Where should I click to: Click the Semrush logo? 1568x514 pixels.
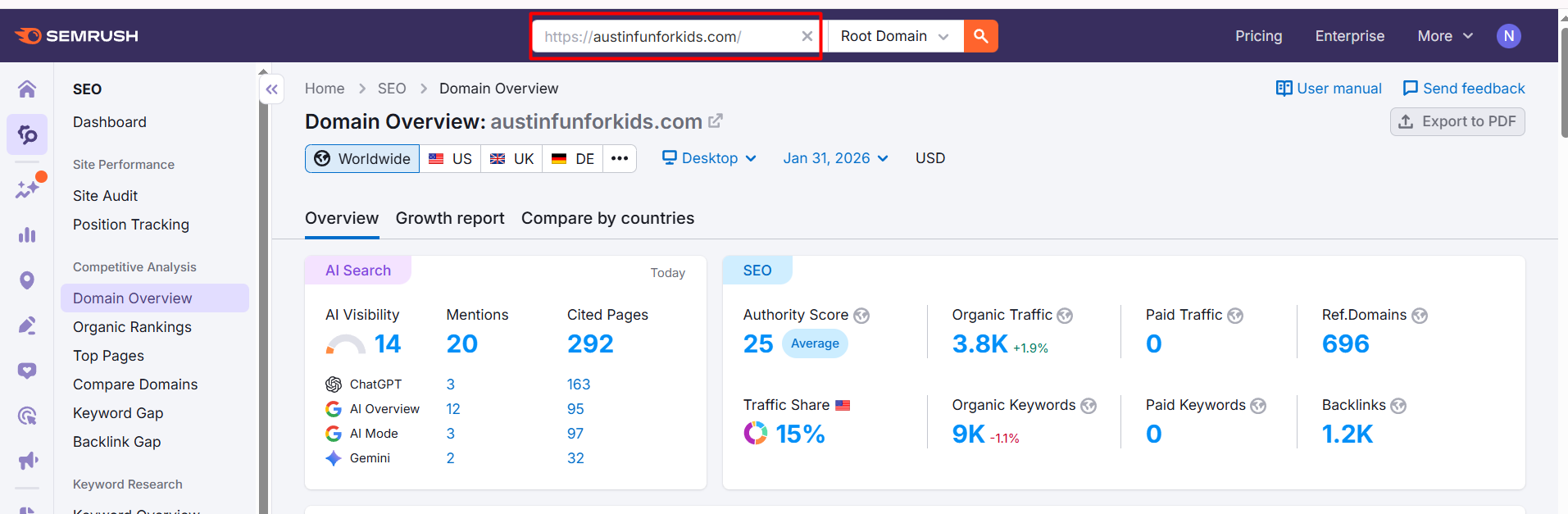point(76,36)
